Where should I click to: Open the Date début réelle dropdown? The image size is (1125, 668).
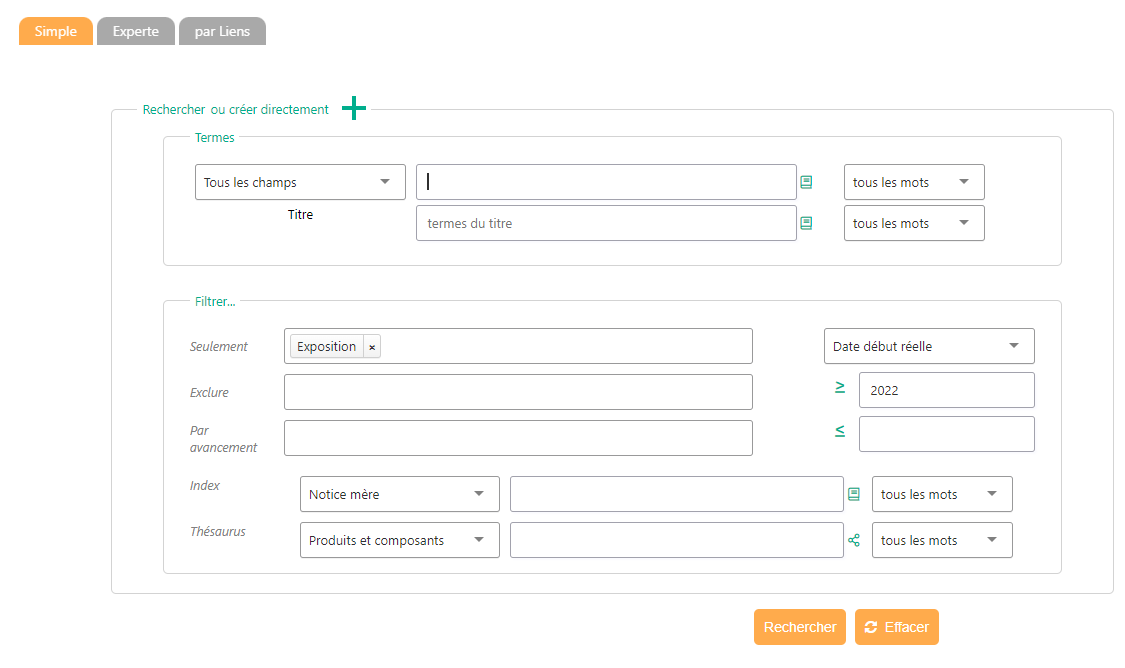[x=928, y=346]
